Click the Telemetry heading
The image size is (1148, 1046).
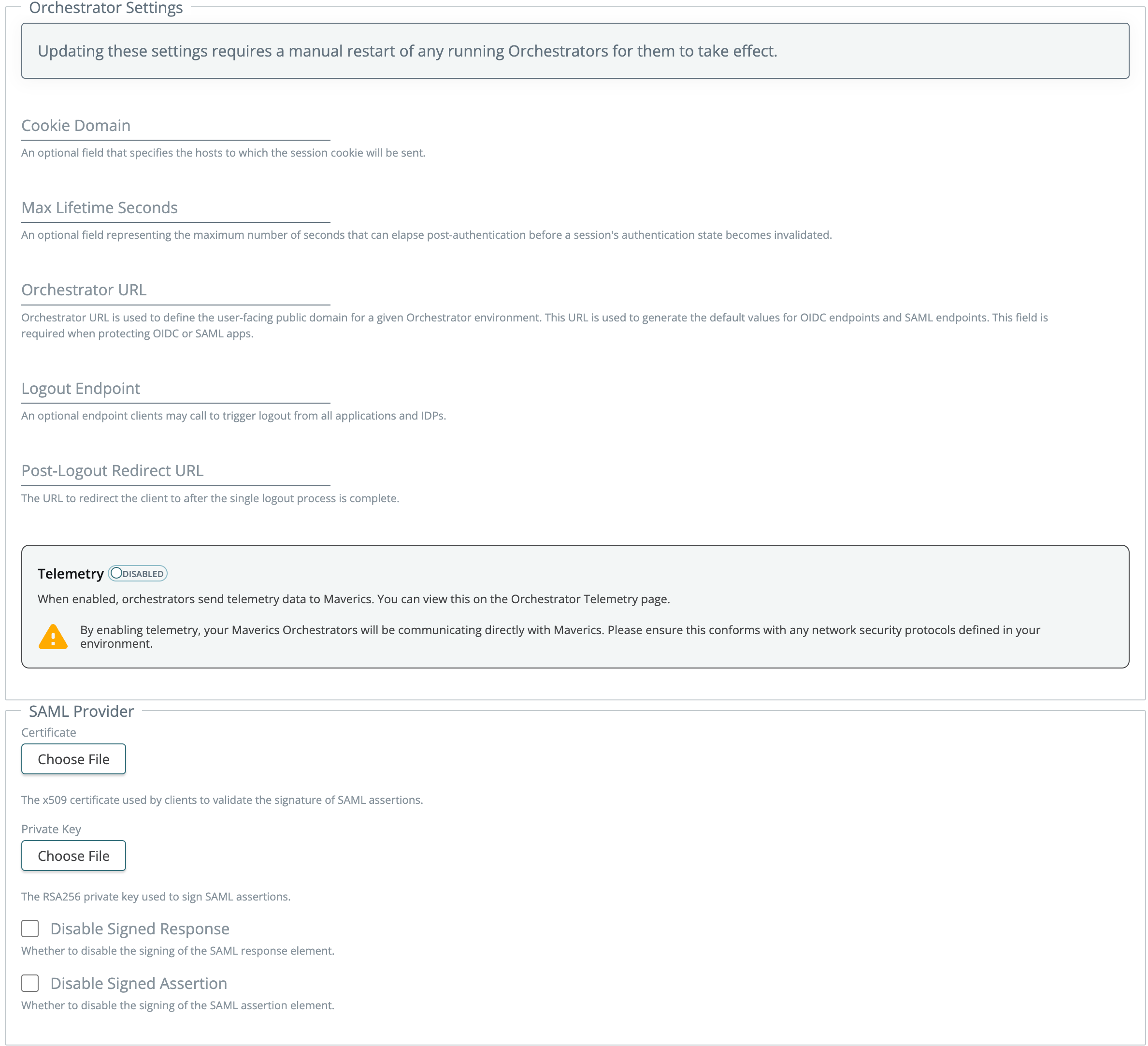pos(71,574)
